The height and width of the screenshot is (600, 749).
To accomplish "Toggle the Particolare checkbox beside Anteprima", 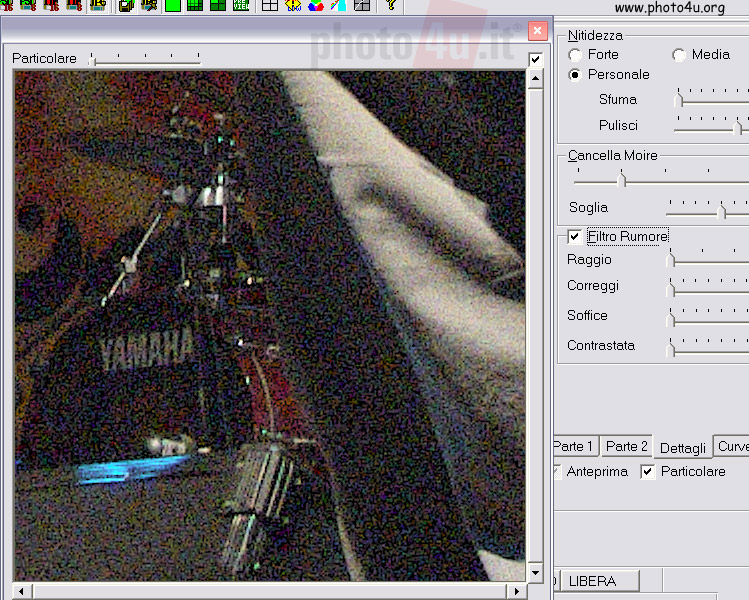I will (647, 472).
